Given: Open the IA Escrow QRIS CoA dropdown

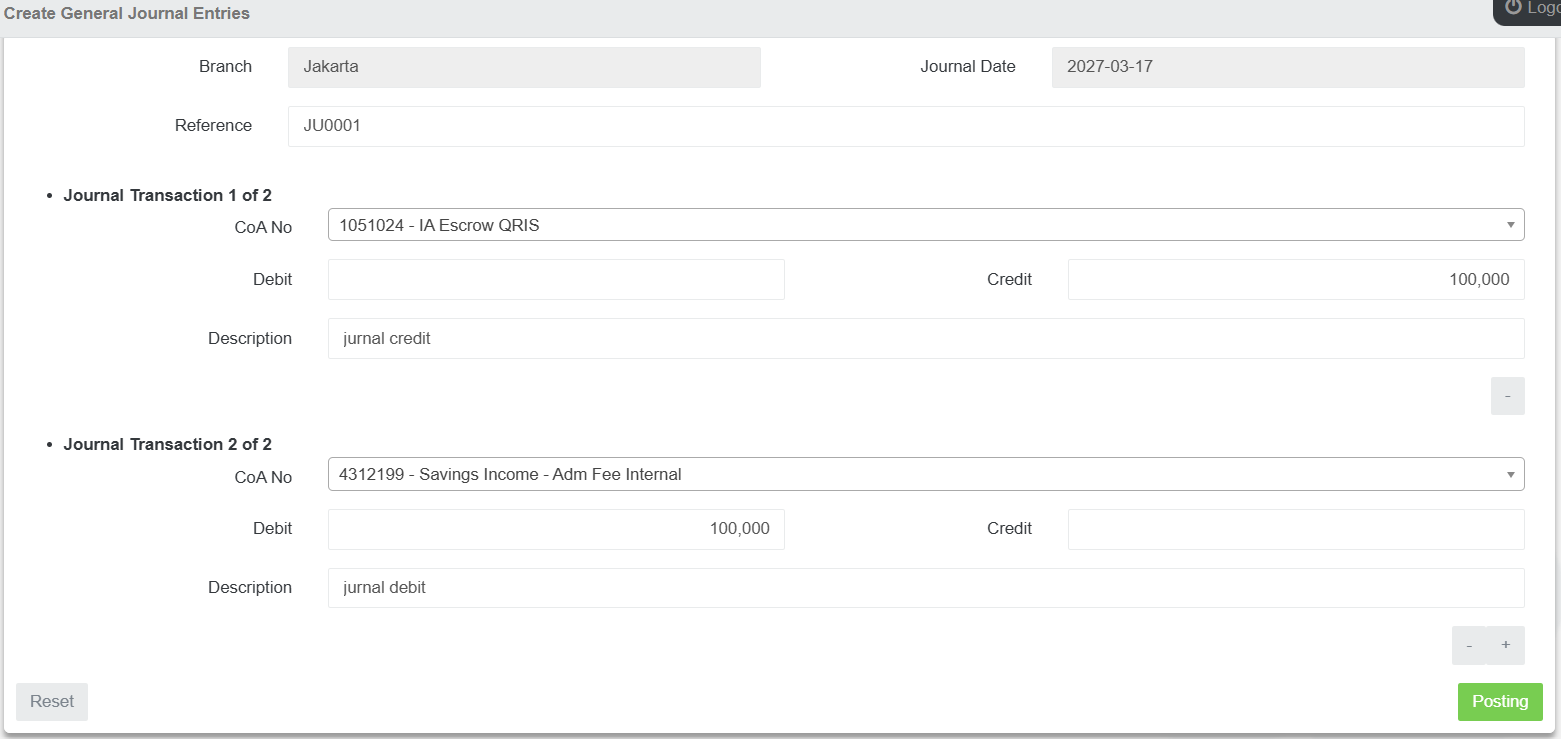Looking at the screenshot, I should tap(925, 225).
